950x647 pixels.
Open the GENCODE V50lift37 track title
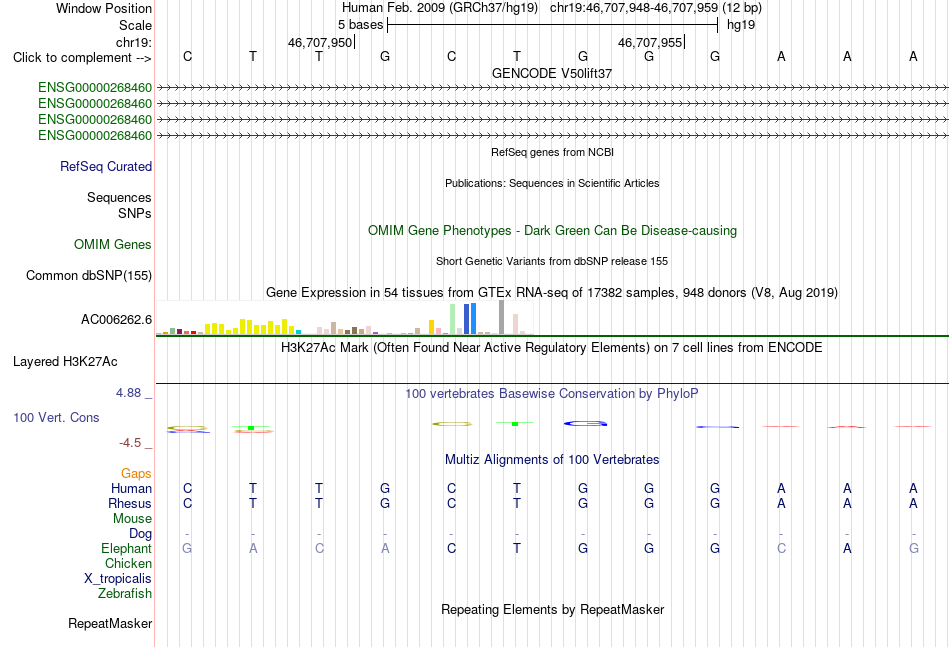point(552,73)
